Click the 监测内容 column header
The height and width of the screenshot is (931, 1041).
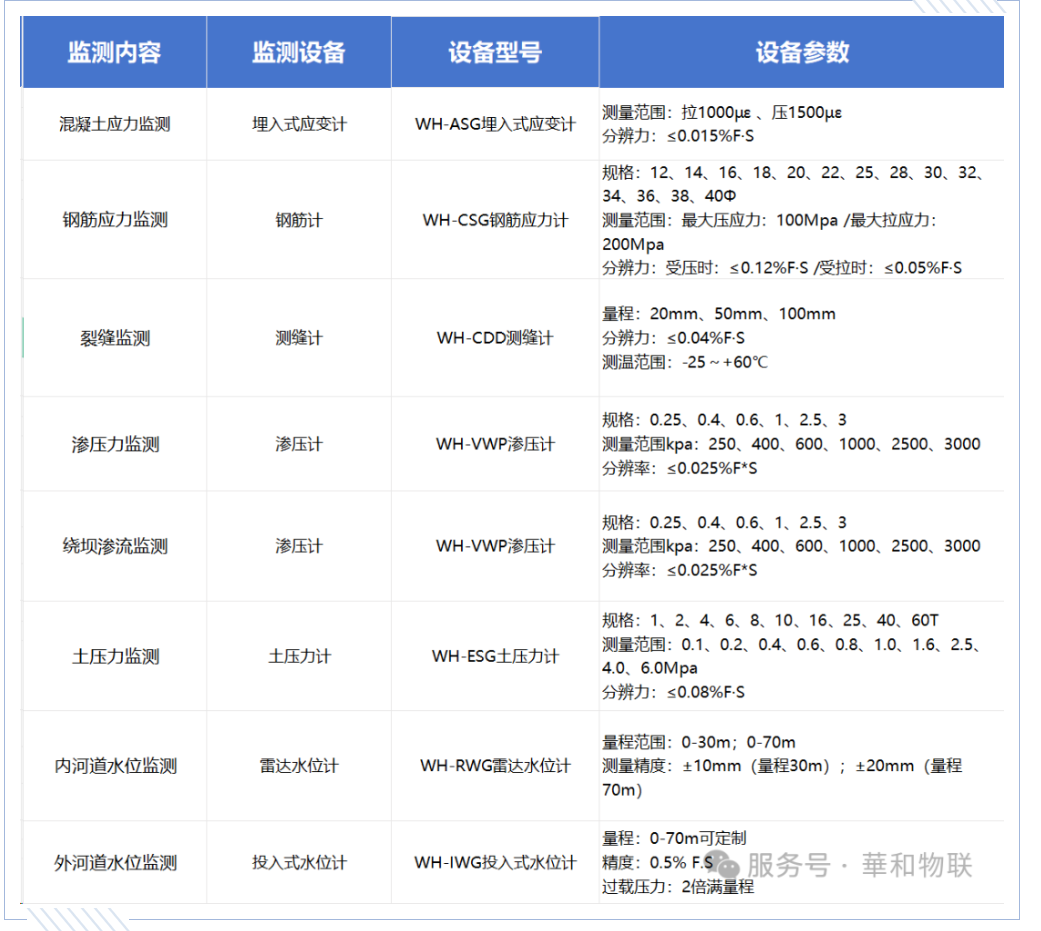pyautogui.click(x=114, y=52)
